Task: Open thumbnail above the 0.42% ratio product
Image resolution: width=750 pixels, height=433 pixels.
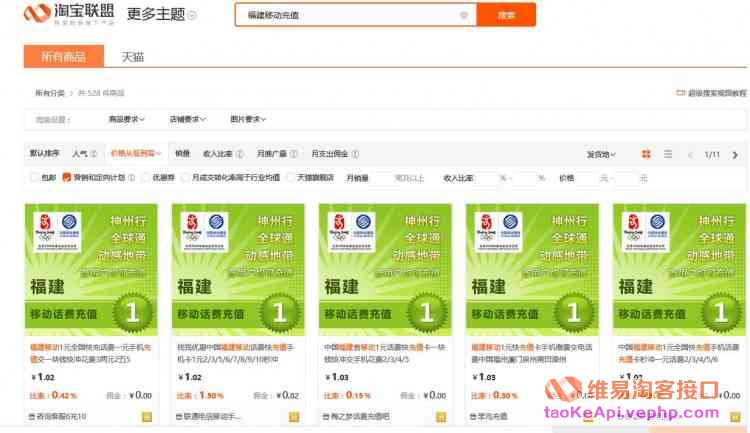Action: click(91, 269)
